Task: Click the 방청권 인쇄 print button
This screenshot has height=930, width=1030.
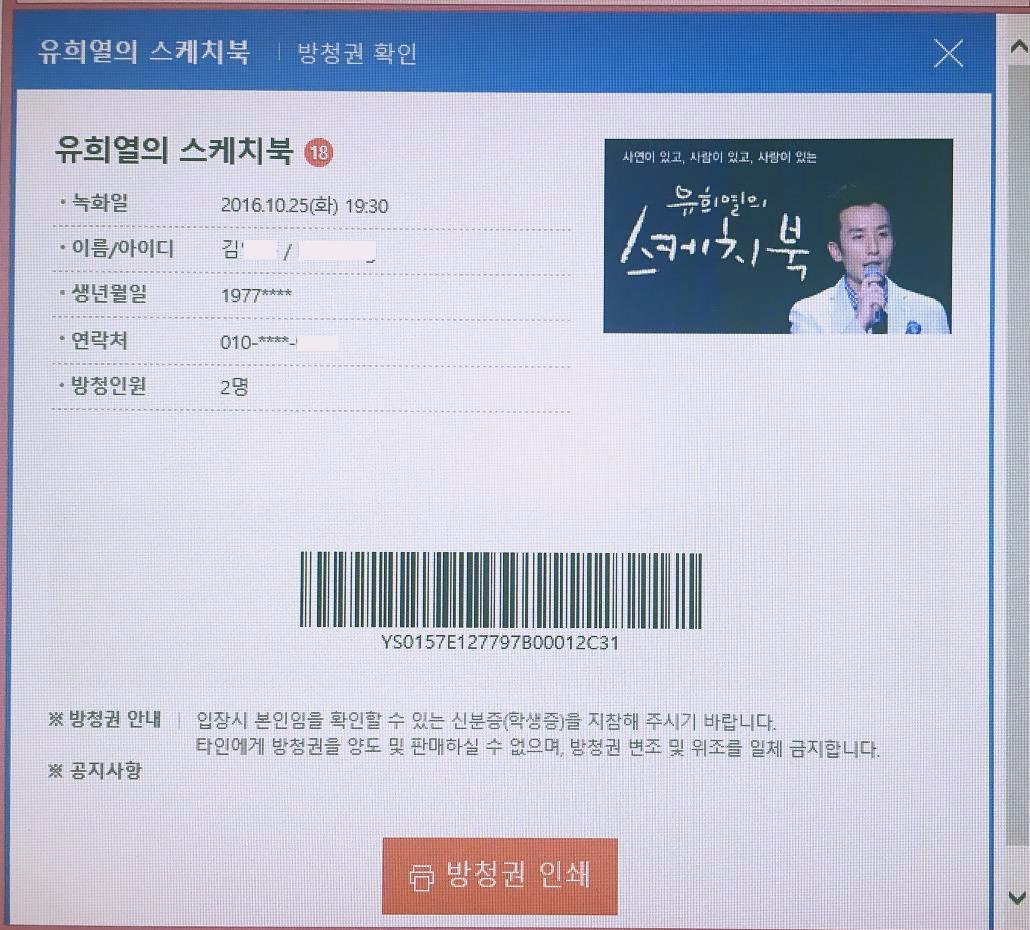Action: point(500,876)
